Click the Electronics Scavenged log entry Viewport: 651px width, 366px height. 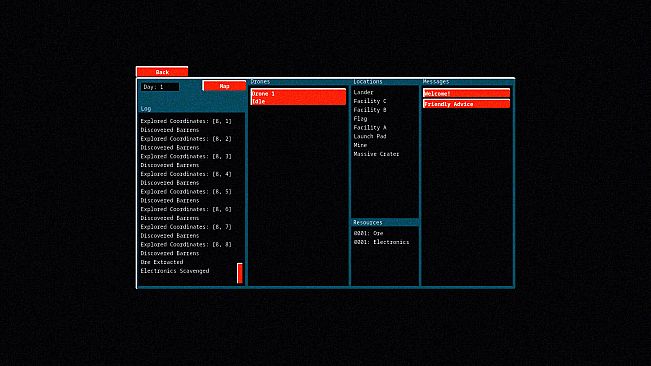[175, 271]
